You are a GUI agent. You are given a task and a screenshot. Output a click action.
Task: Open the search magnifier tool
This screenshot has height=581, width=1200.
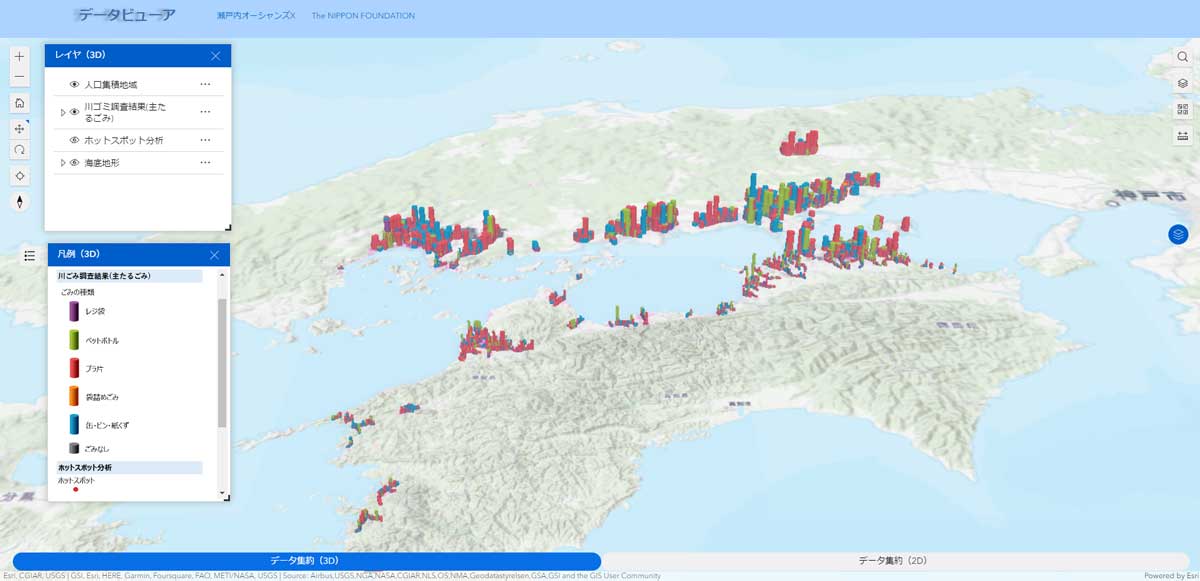(1183, 57)
